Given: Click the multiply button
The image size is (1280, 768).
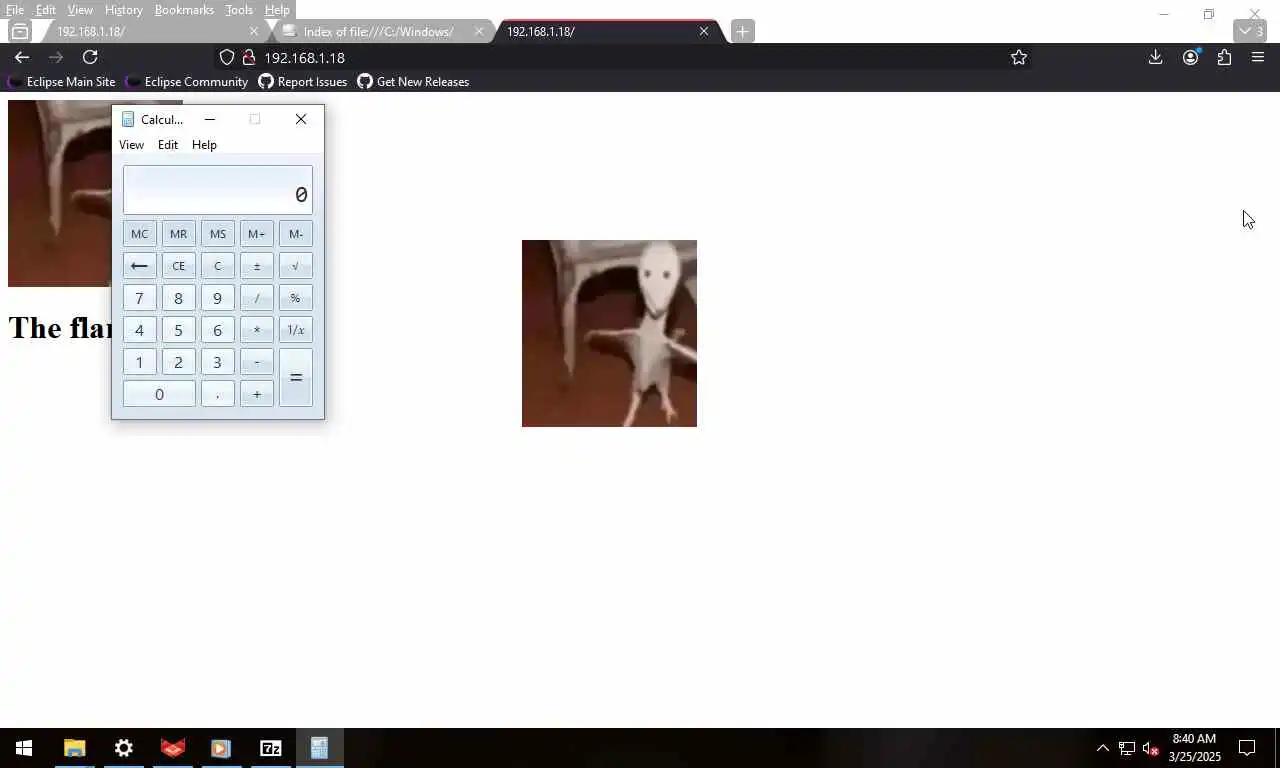Looking at the screenshot, I should [x=256, y=330].
